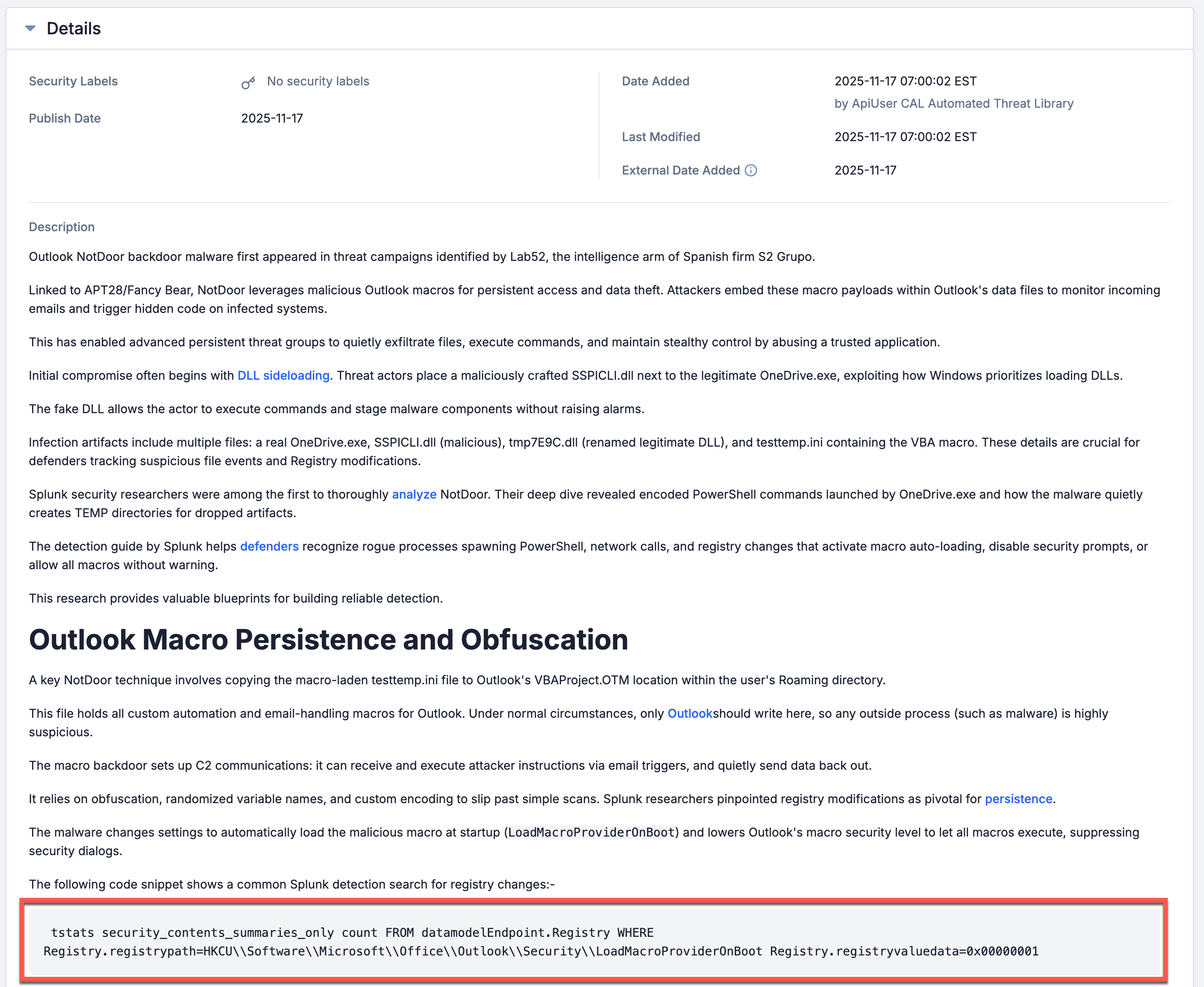Open the Outlook hyperlink

[x=690, y=713]
